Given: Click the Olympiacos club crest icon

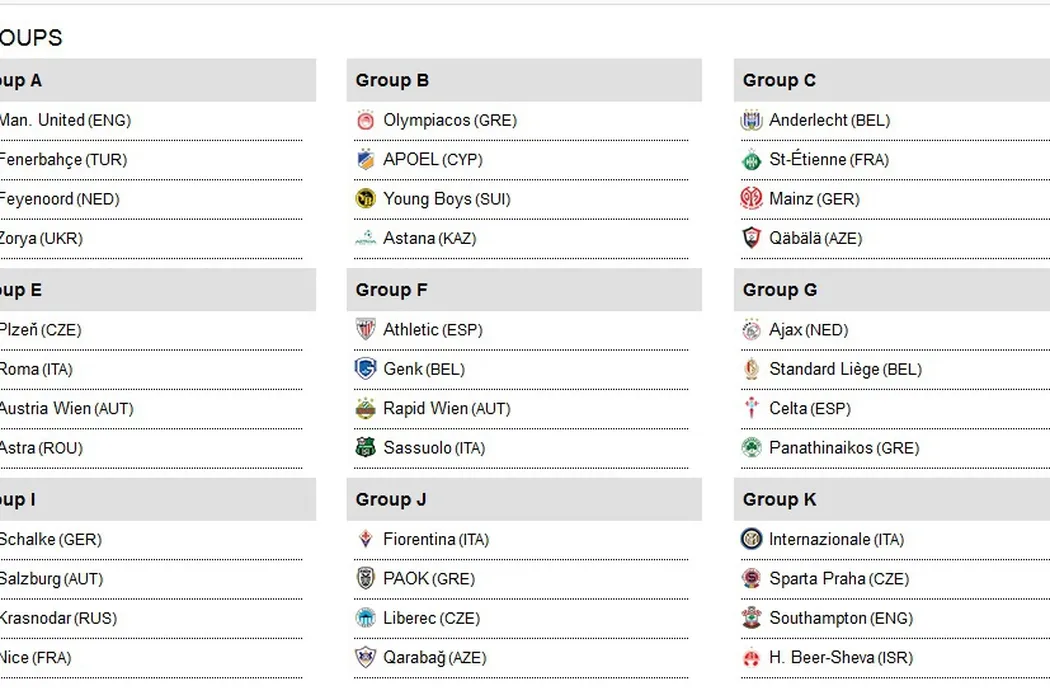Looking at the screenshot, I should pos(365,120).
